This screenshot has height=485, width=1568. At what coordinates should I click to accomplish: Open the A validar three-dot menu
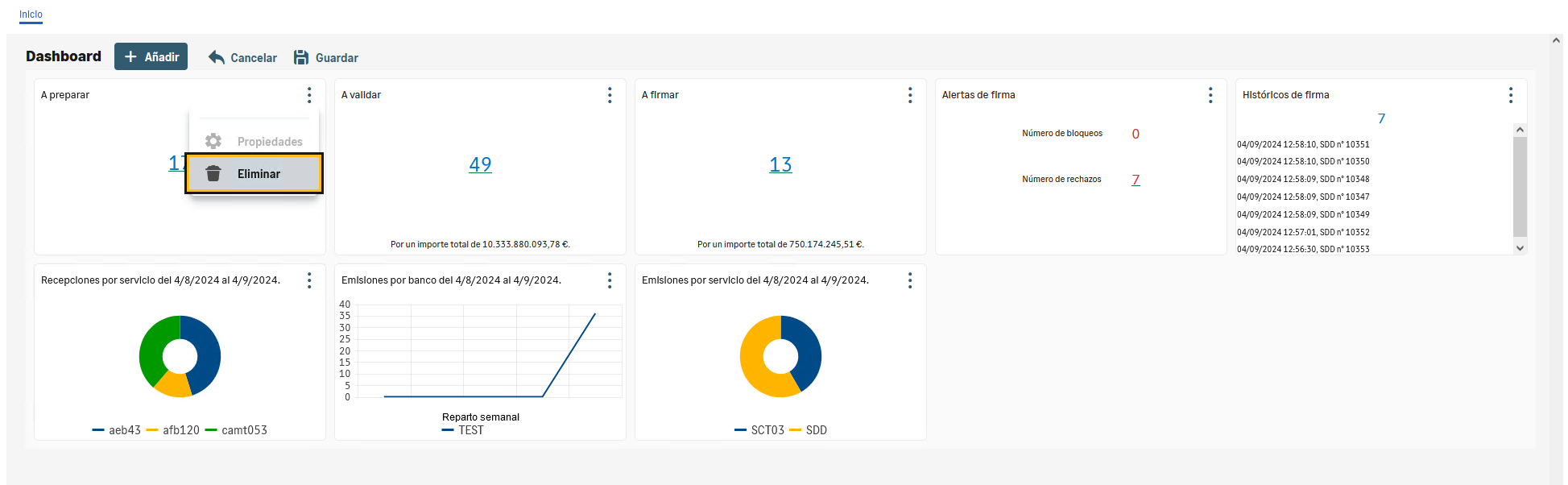coord(610,95)
